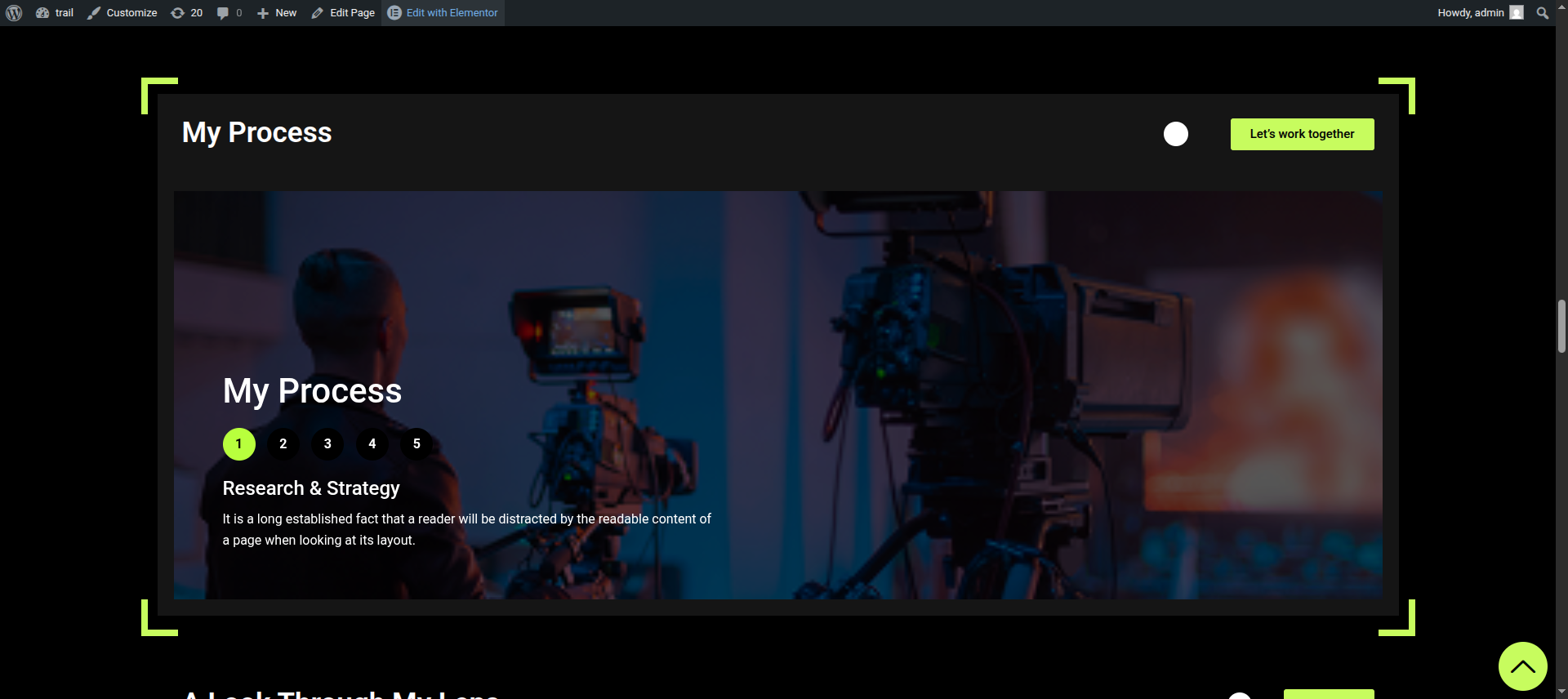
Task: Click the admin bar search magnifier
Action: click(1542, 13)
